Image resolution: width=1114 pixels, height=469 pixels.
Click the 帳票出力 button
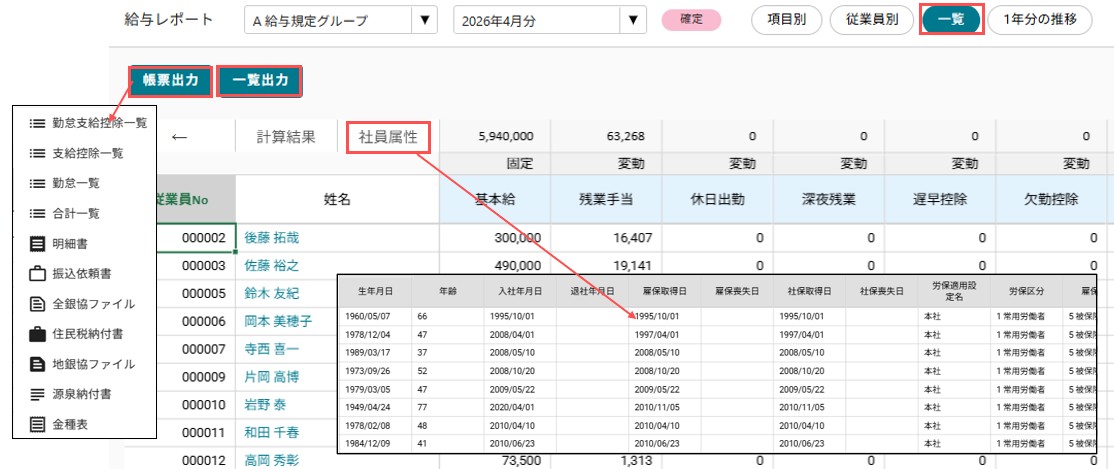click(x=171, y=80)
